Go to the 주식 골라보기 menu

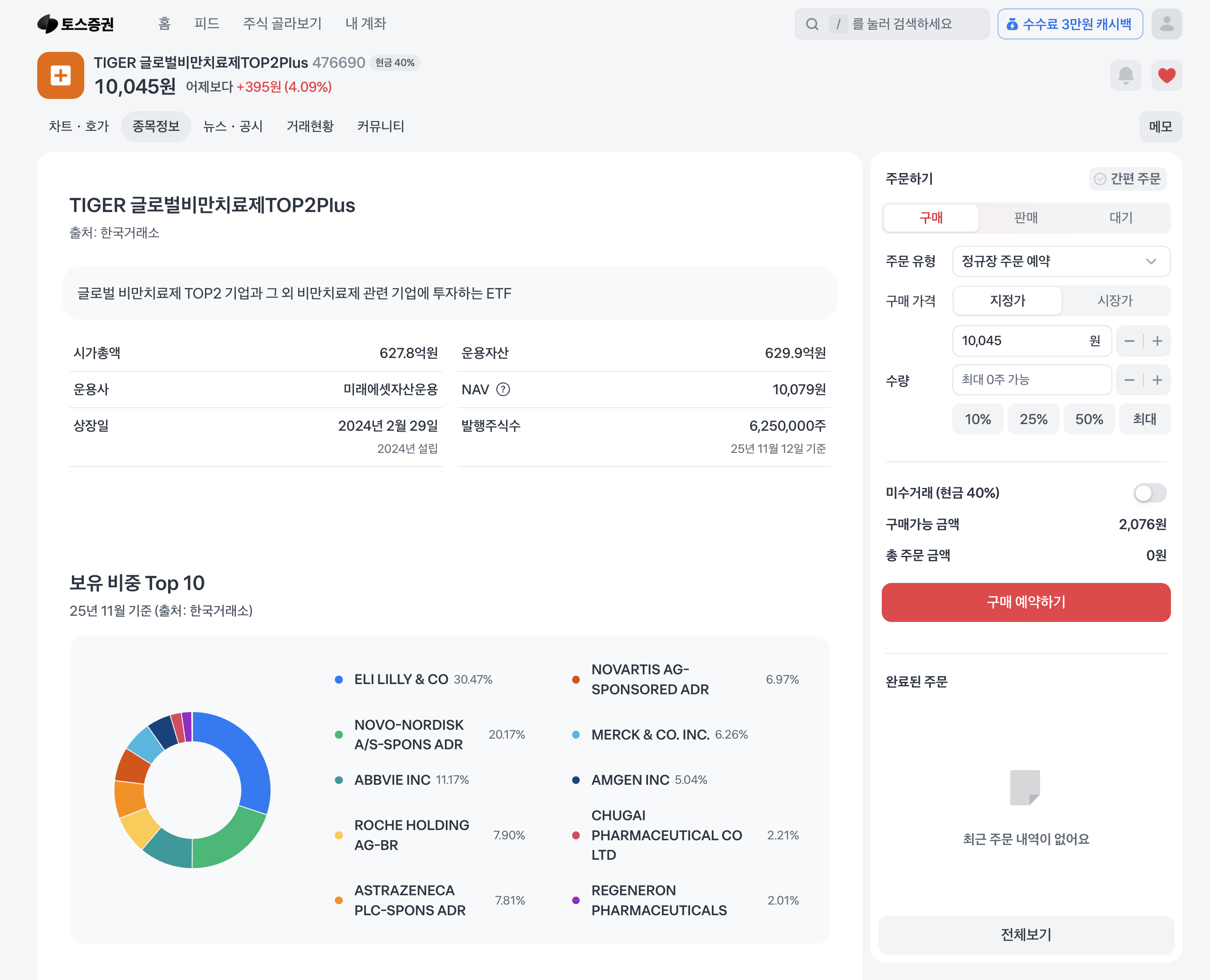282,24
